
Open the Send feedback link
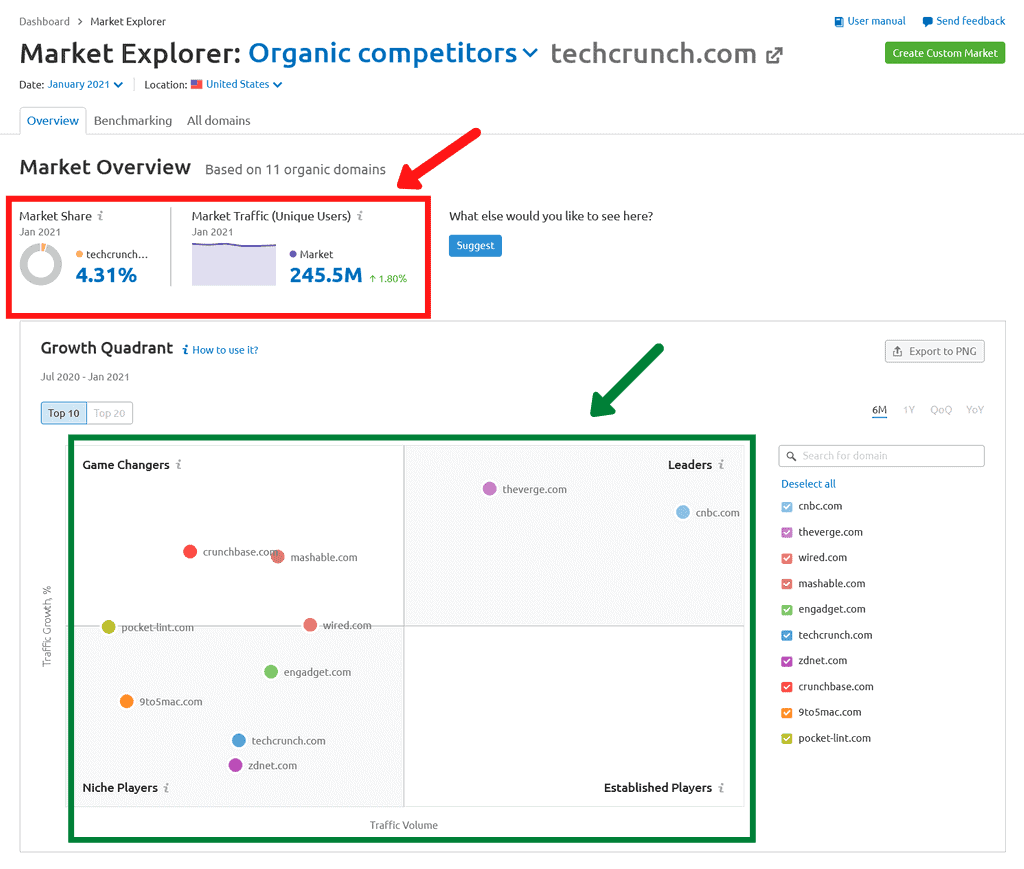pyautogui.click(x=970, y=21)
